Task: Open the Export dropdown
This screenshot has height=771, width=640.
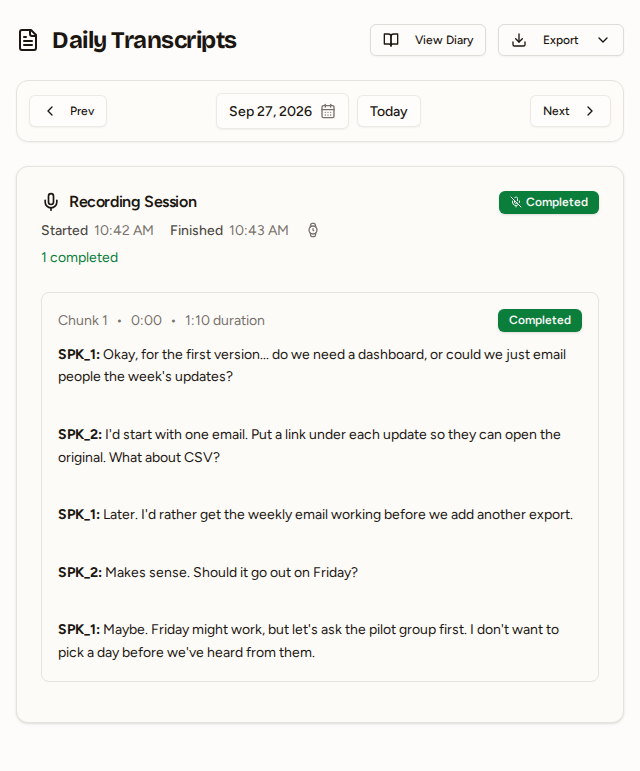Action: click(x=561, y=40)
